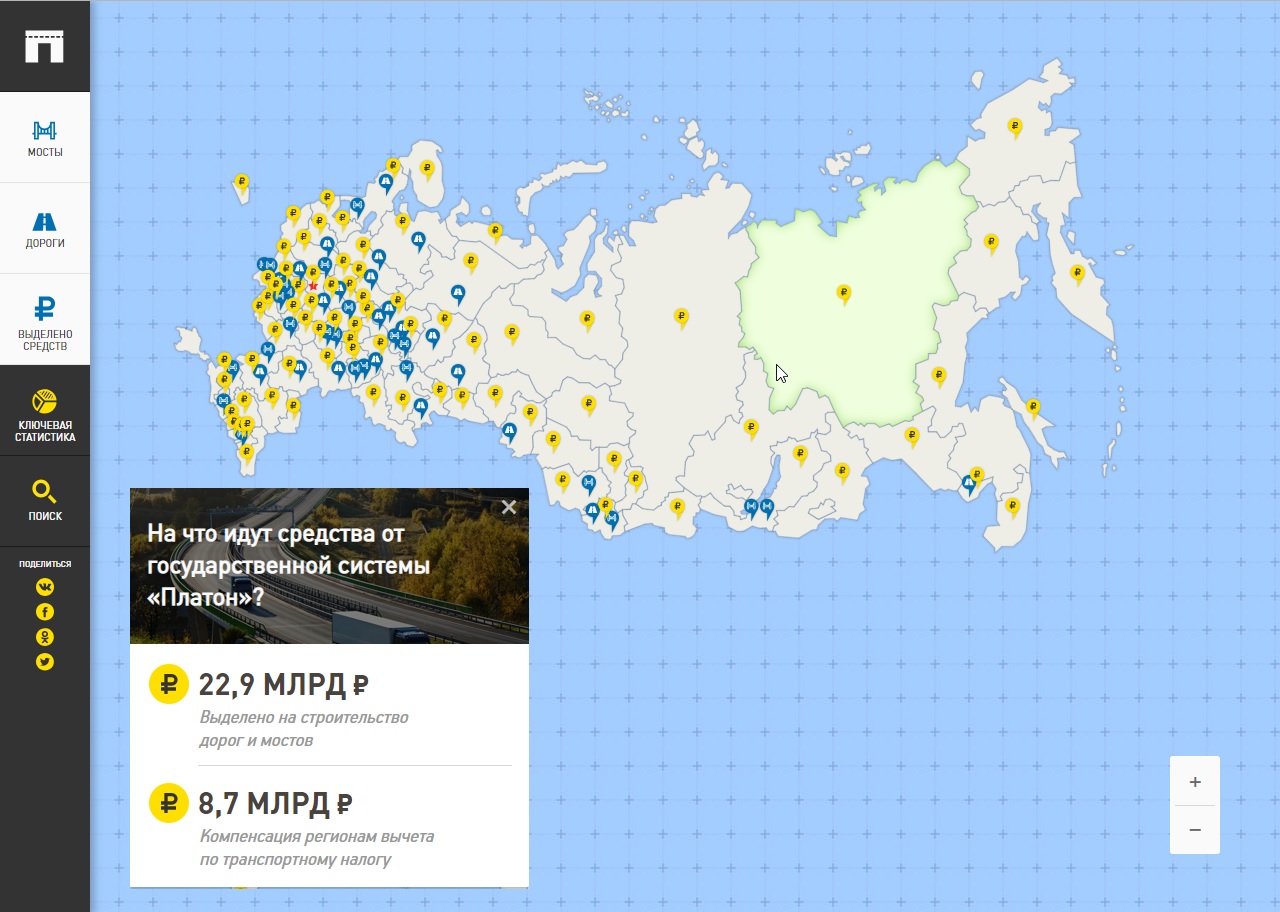Click the red star Moscow marker
Screen dimensions: 1280x912
tap(313, 286)
